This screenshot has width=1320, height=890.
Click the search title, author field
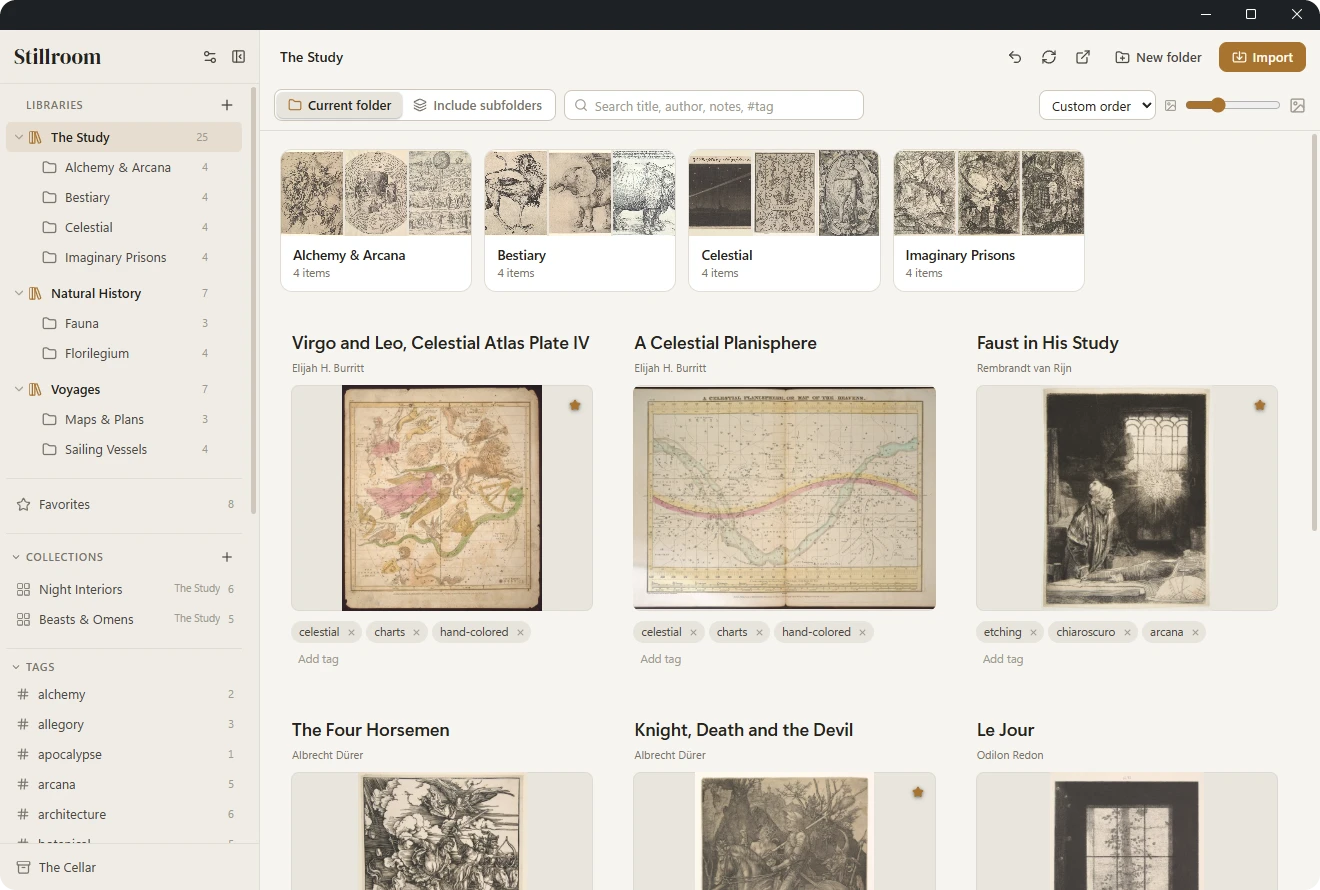pos(714,105)
